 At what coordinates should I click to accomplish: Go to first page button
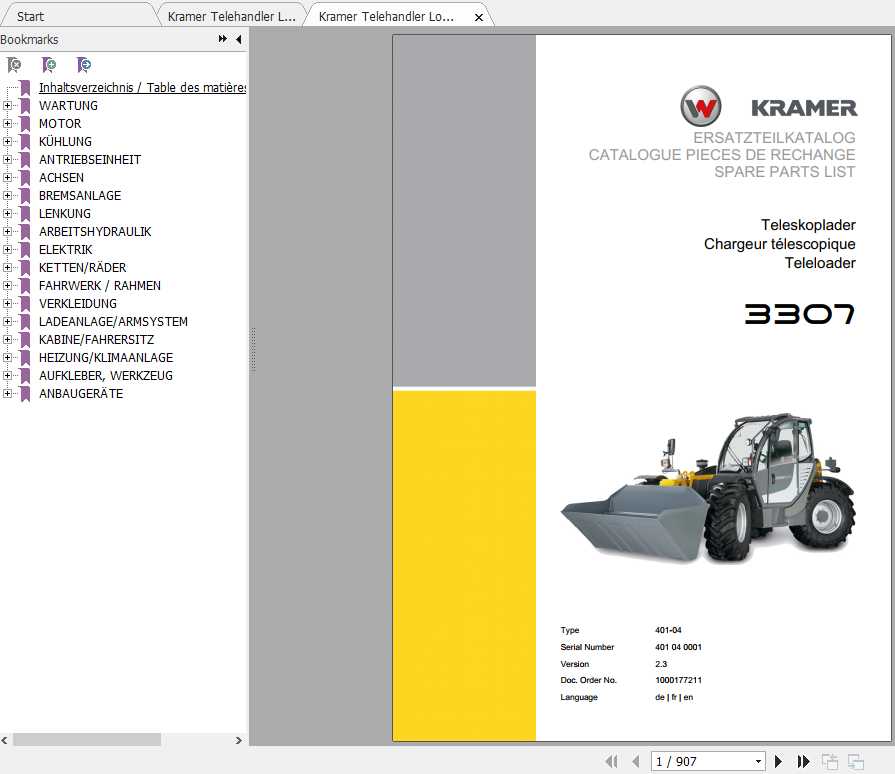(x=611, y=761)
